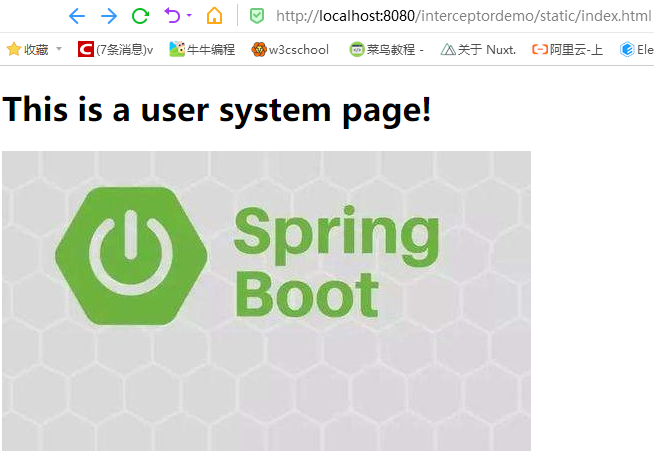Open the dropdown next to the undo arrow
Image resolution: width=654 pixels, height=460 pixels.
189,16
